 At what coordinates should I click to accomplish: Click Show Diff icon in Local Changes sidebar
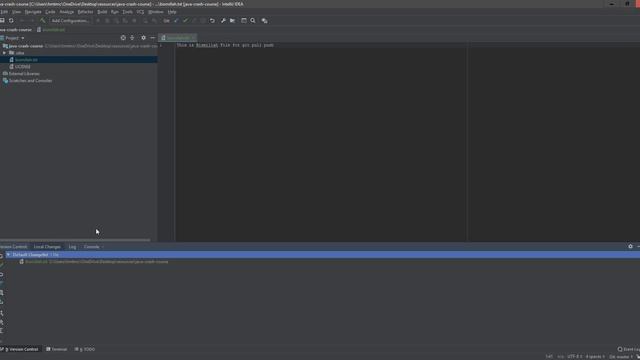click(2, 283)
